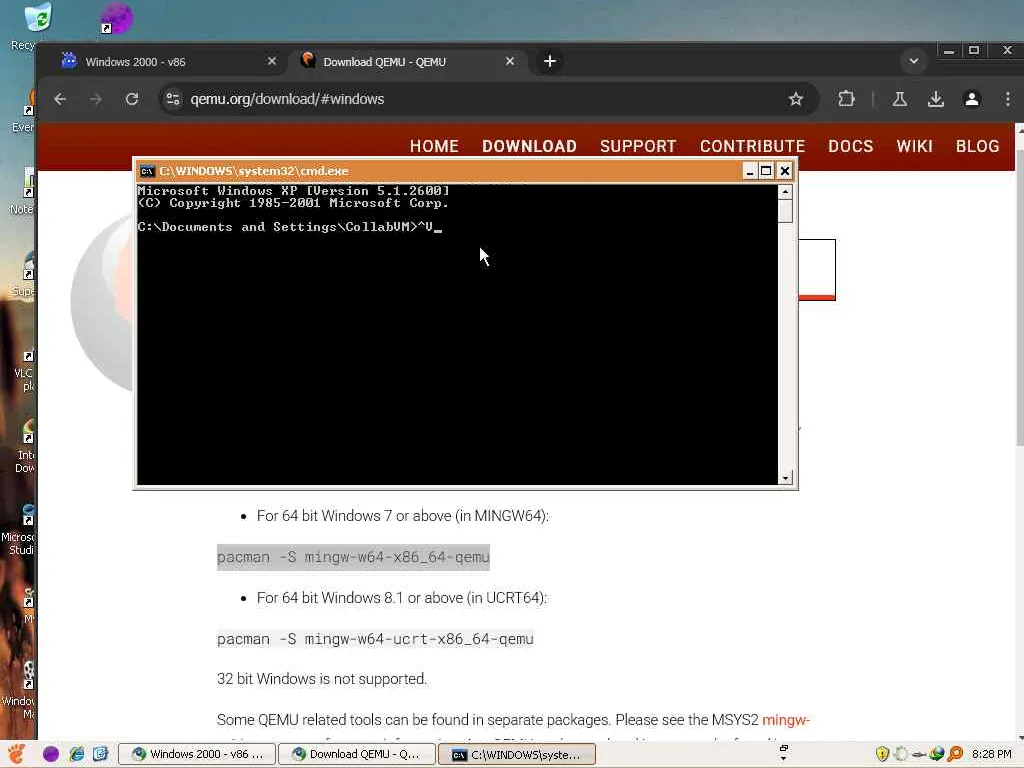Open the purple ball desktop shortcut
The image size is (1024, 768).
pos(117,18)
